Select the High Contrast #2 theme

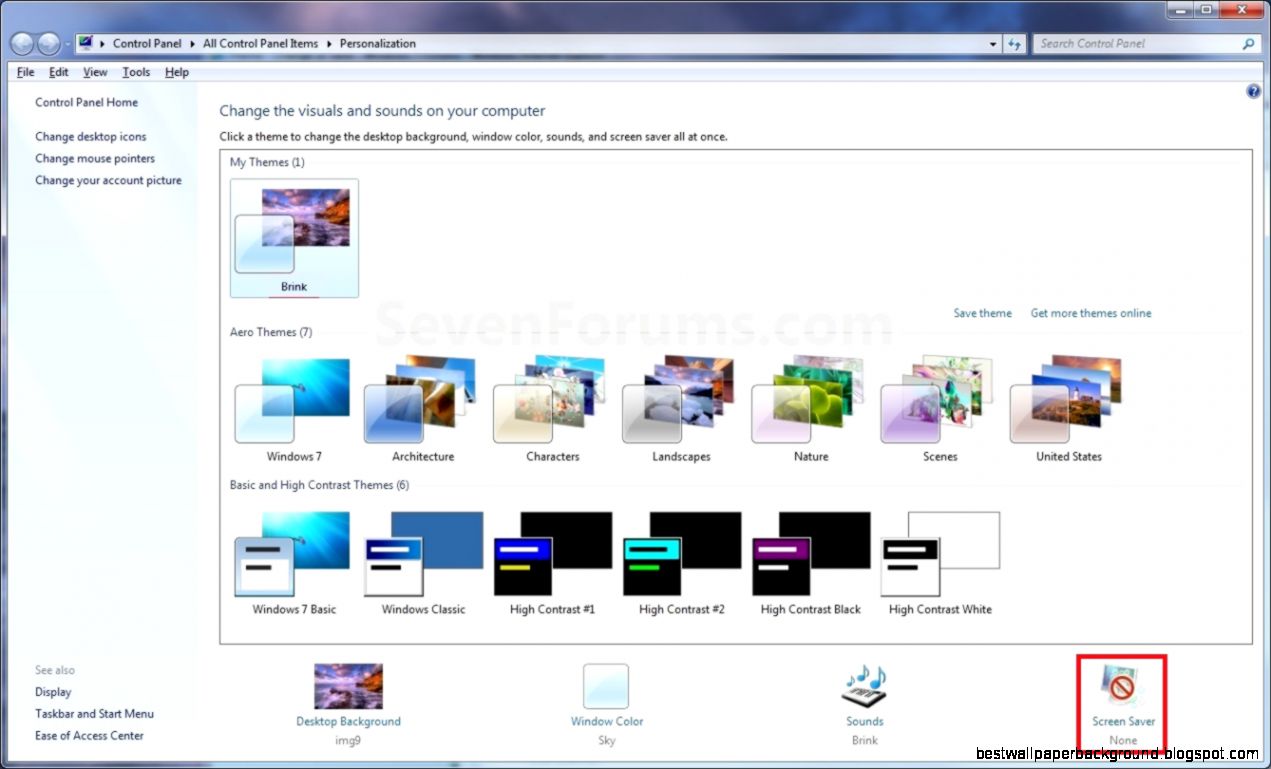click(x=681, y=564)
